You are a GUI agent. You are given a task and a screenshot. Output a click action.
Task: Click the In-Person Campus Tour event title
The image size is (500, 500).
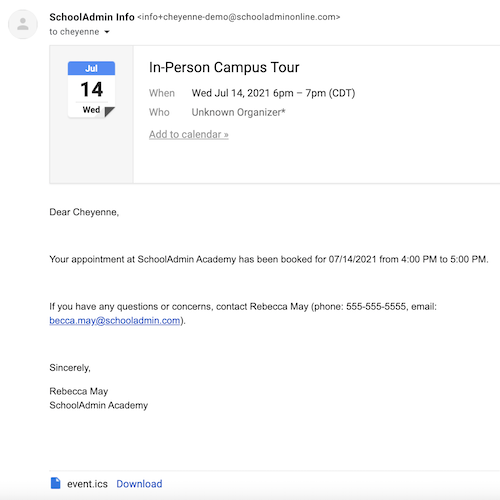click(224, 67)
